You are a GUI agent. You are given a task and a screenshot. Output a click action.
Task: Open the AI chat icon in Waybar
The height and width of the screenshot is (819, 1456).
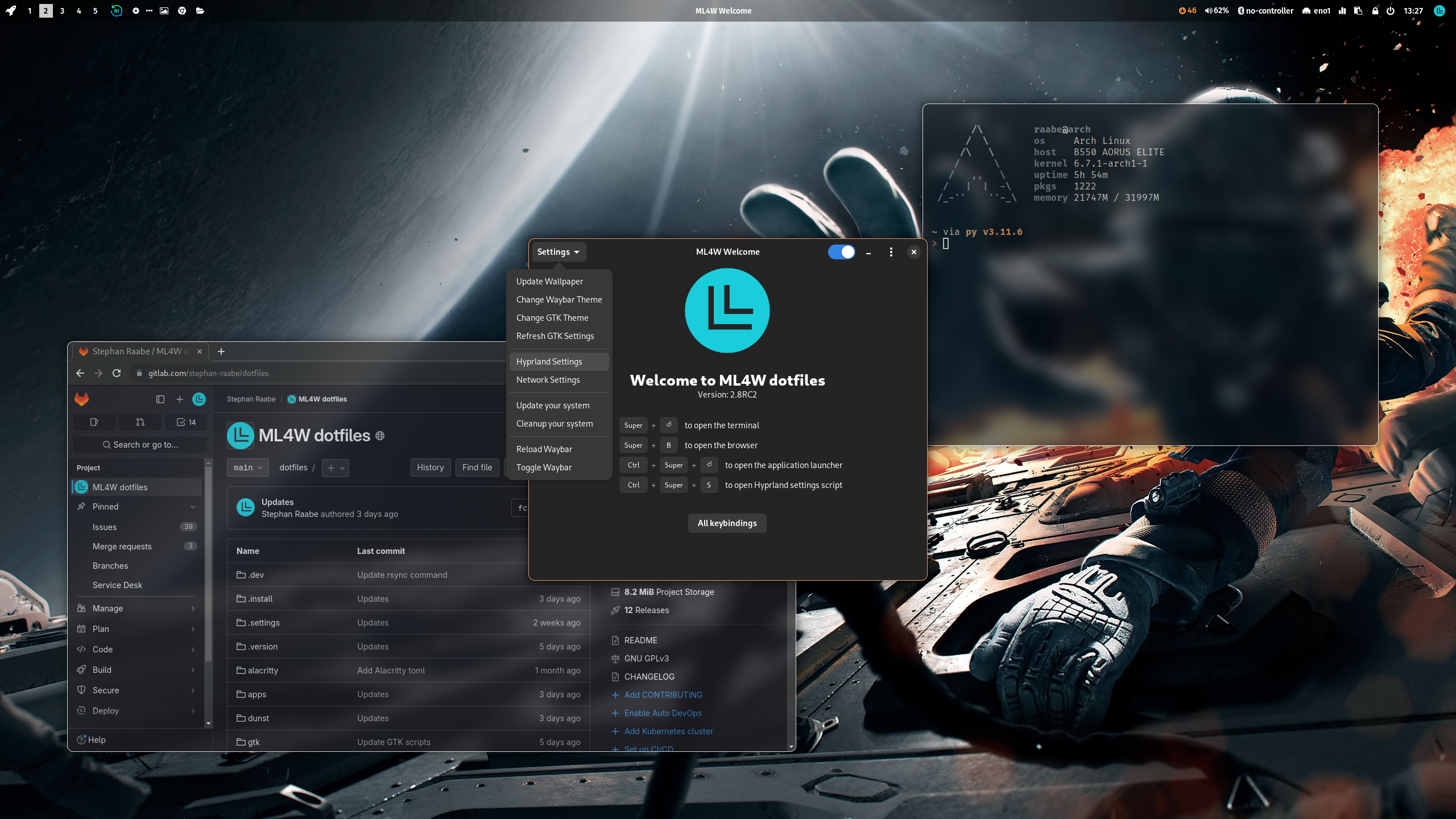(x=116, y=10)
